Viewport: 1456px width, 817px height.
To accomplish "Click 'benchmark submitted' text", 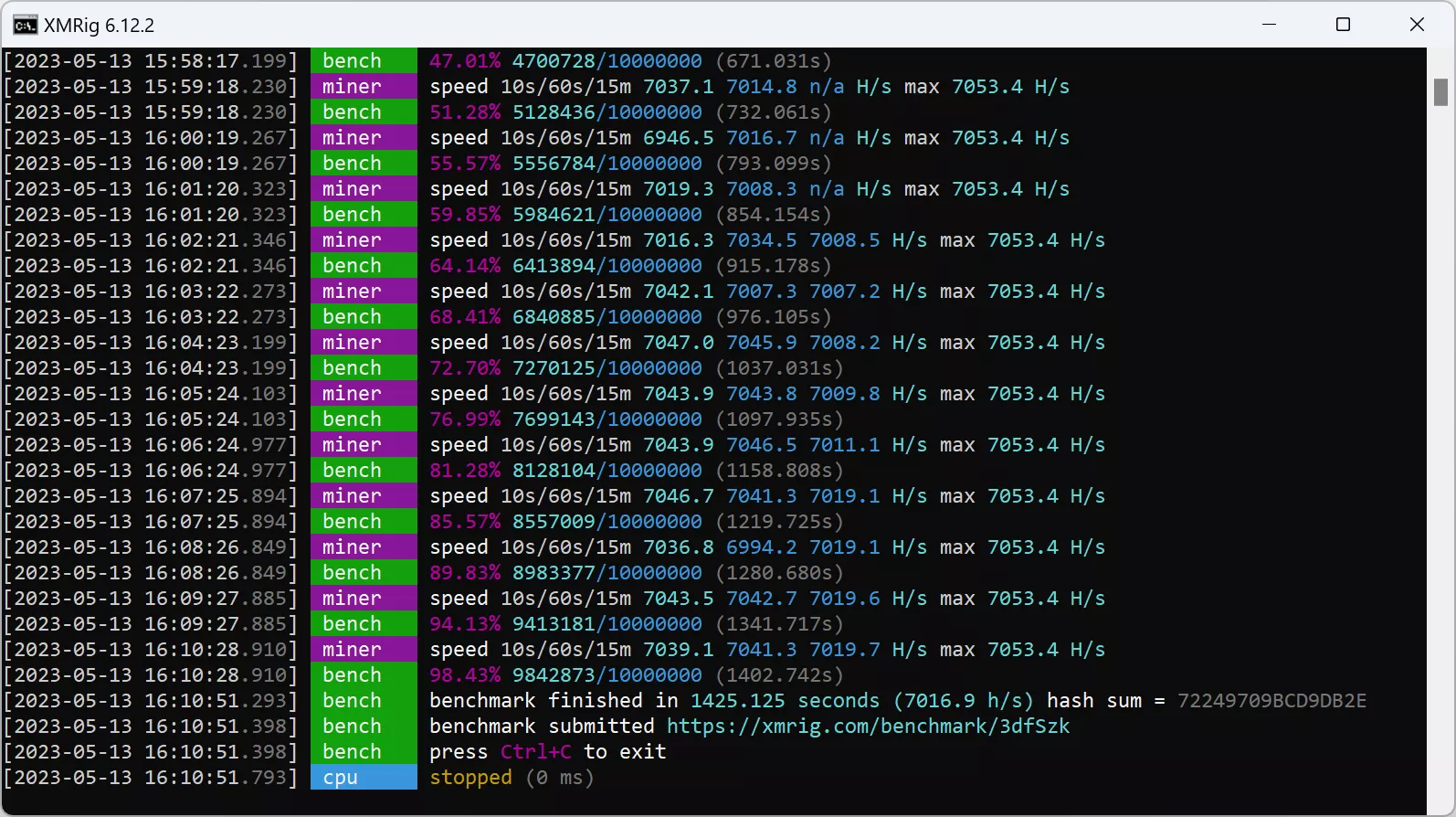I will tap(542, 727).
